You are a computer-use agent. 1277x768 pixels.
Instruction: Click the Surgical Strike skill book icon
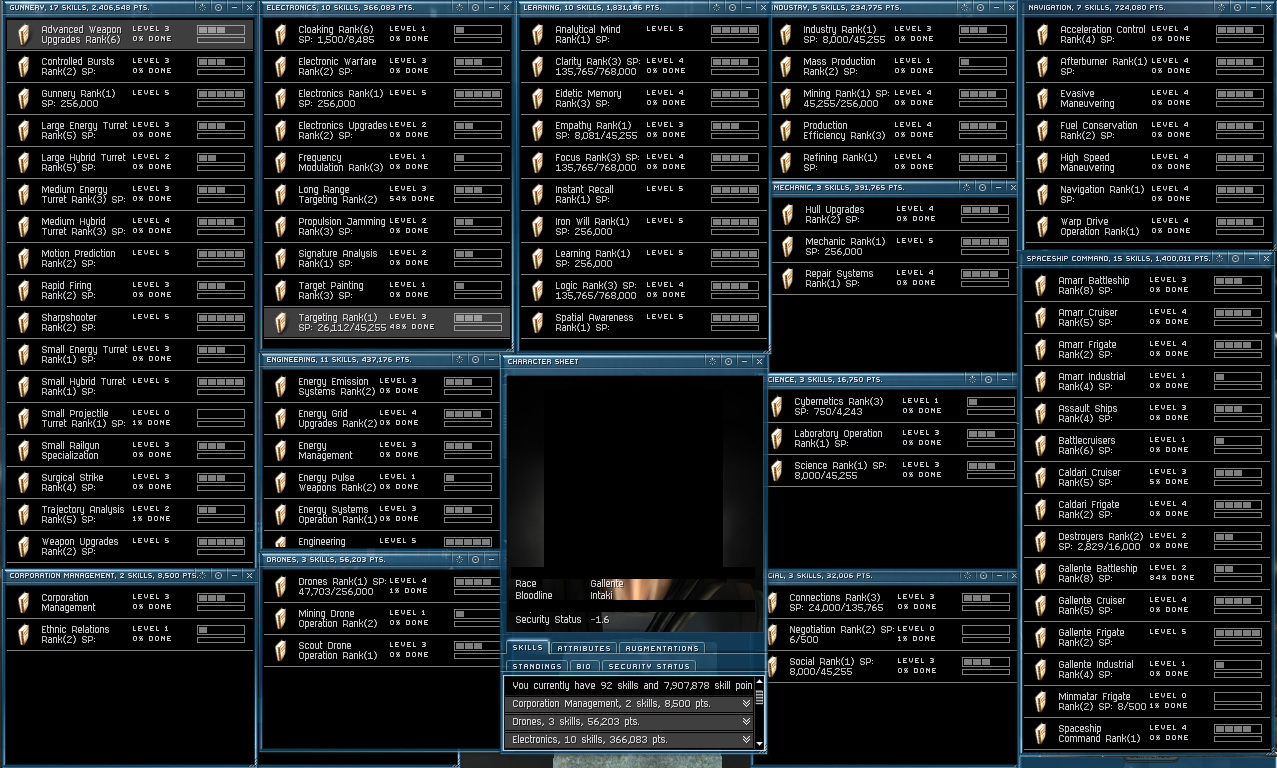25,483
